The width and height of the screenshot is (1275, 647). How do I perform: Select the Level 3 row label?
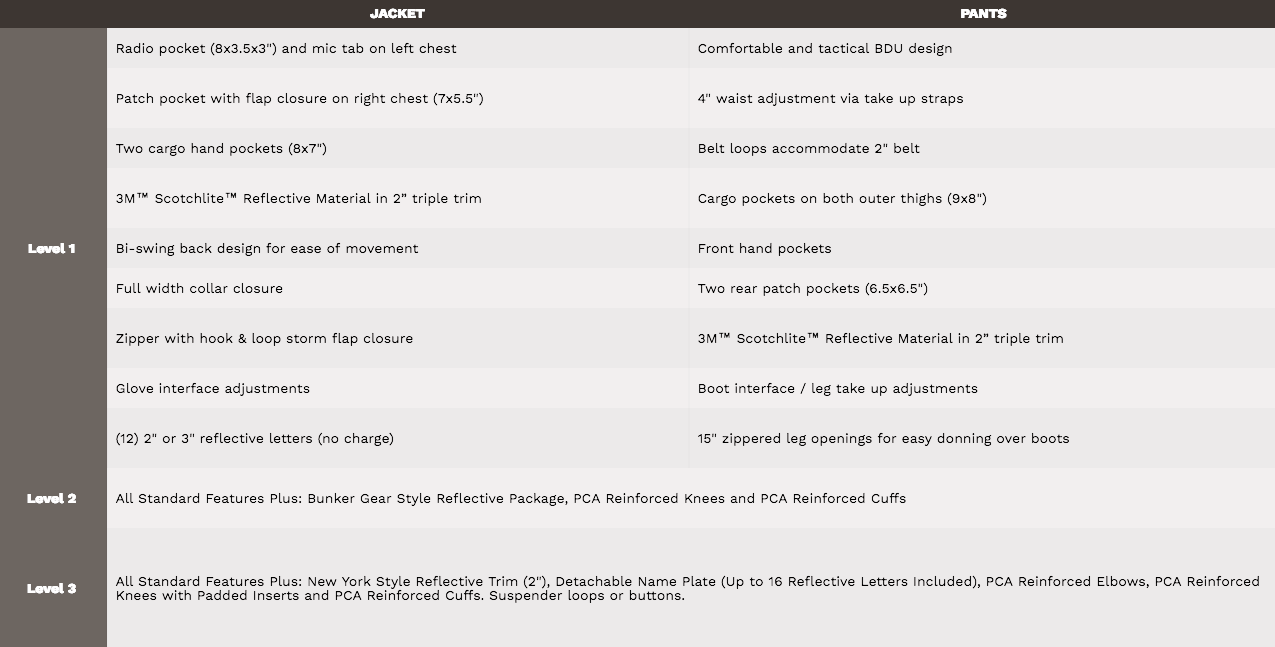52,588
